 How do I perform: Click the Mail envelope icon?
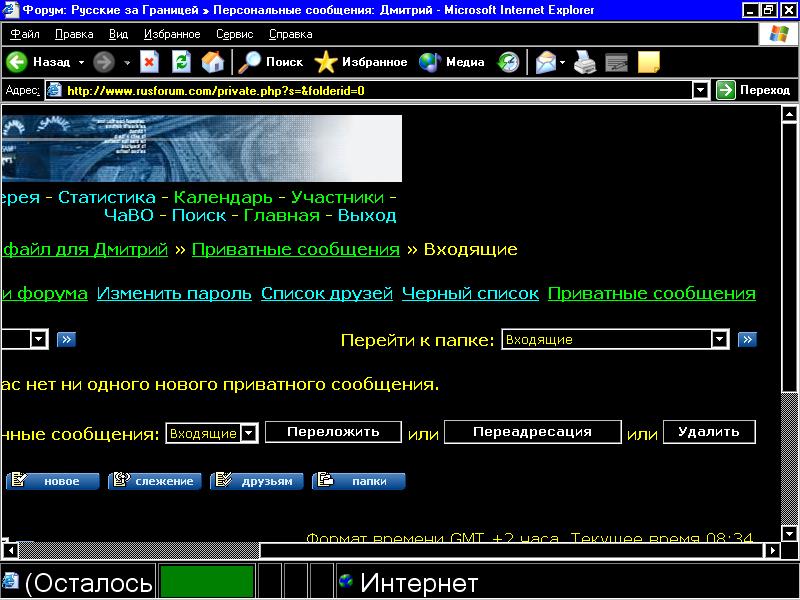tap(545, 62)
